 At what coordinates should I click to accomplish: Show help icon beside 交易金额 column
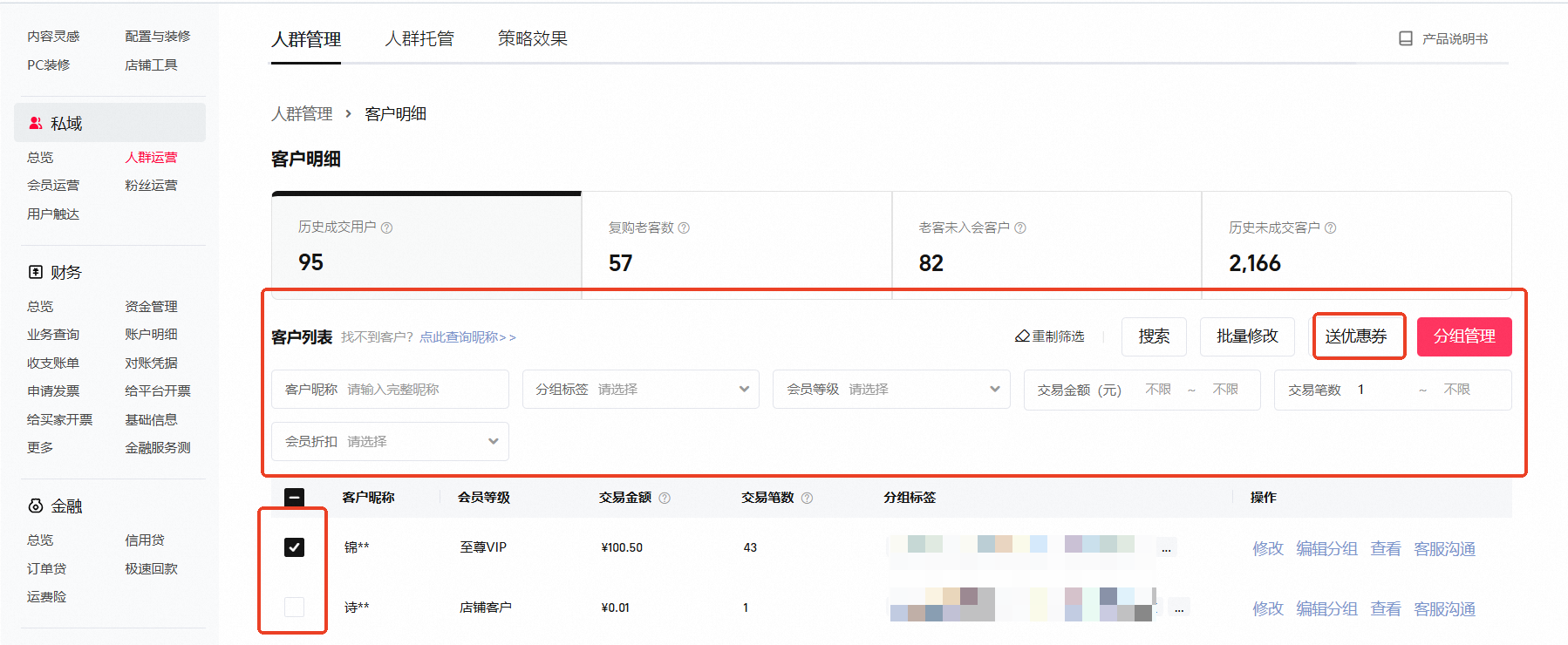click(665, 498)
